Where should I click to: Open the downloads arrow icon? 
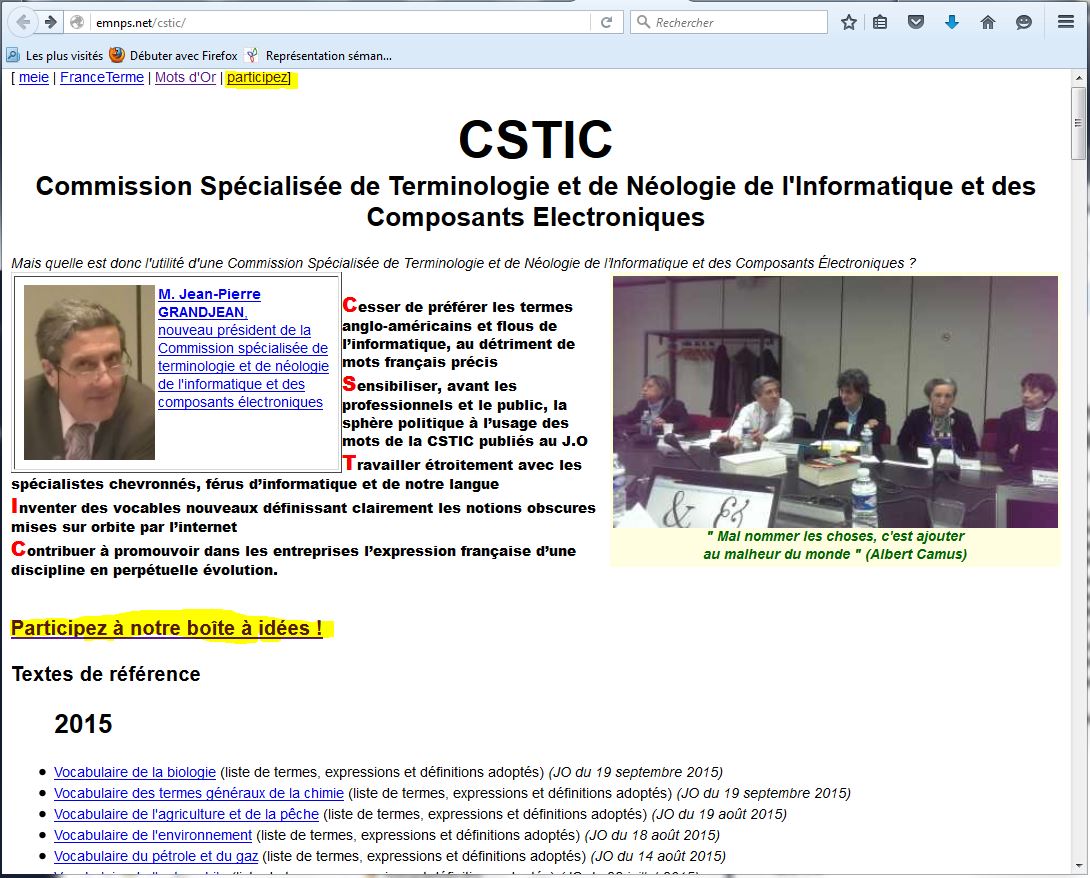(952, 22)
